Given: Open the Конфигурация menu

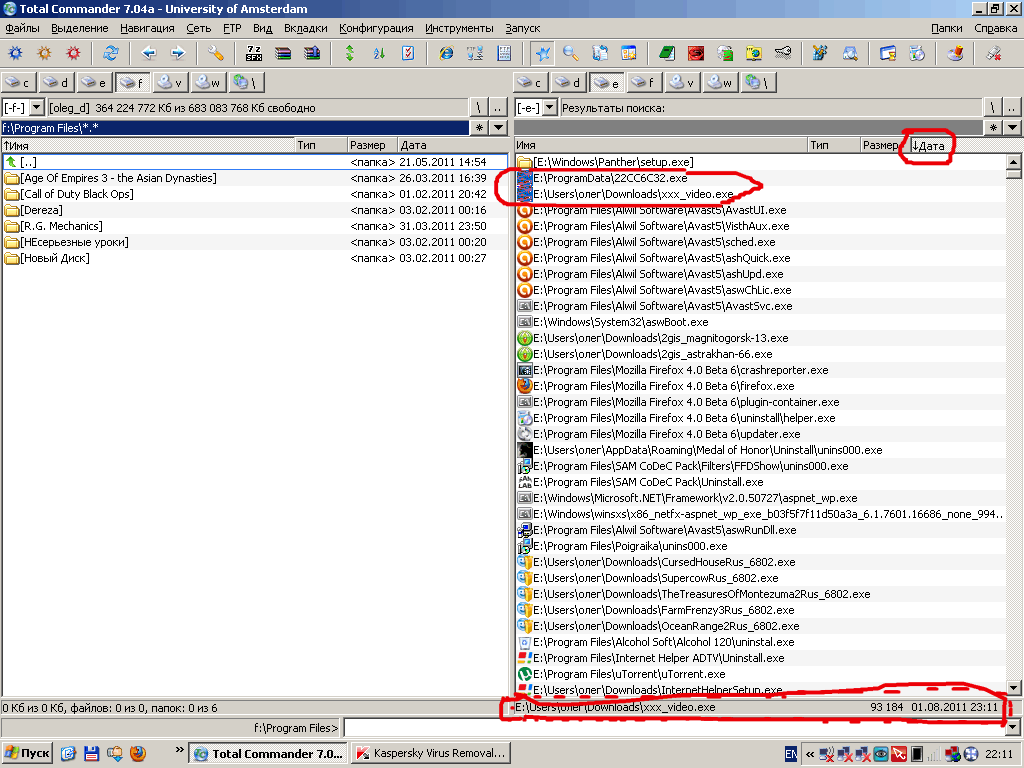Looking at the screenshot, I should (x=376, y=28).
